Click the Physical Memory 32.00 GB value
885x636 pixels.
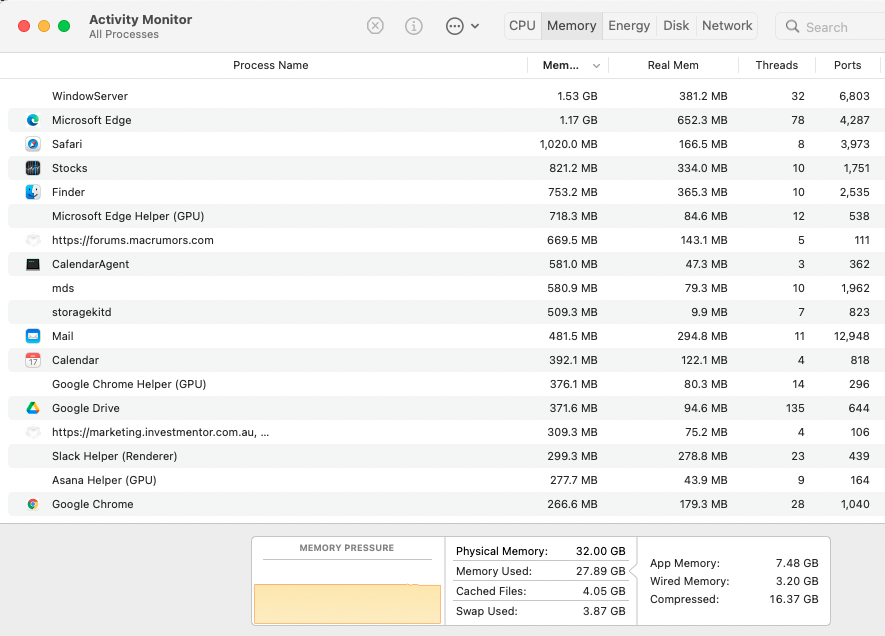pos(601,551)
